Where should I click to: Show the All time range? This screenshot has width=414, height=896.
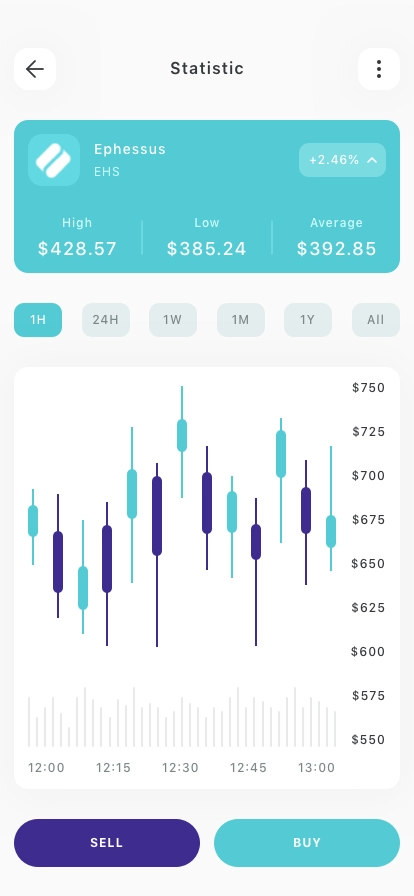(x=376, y=319)
